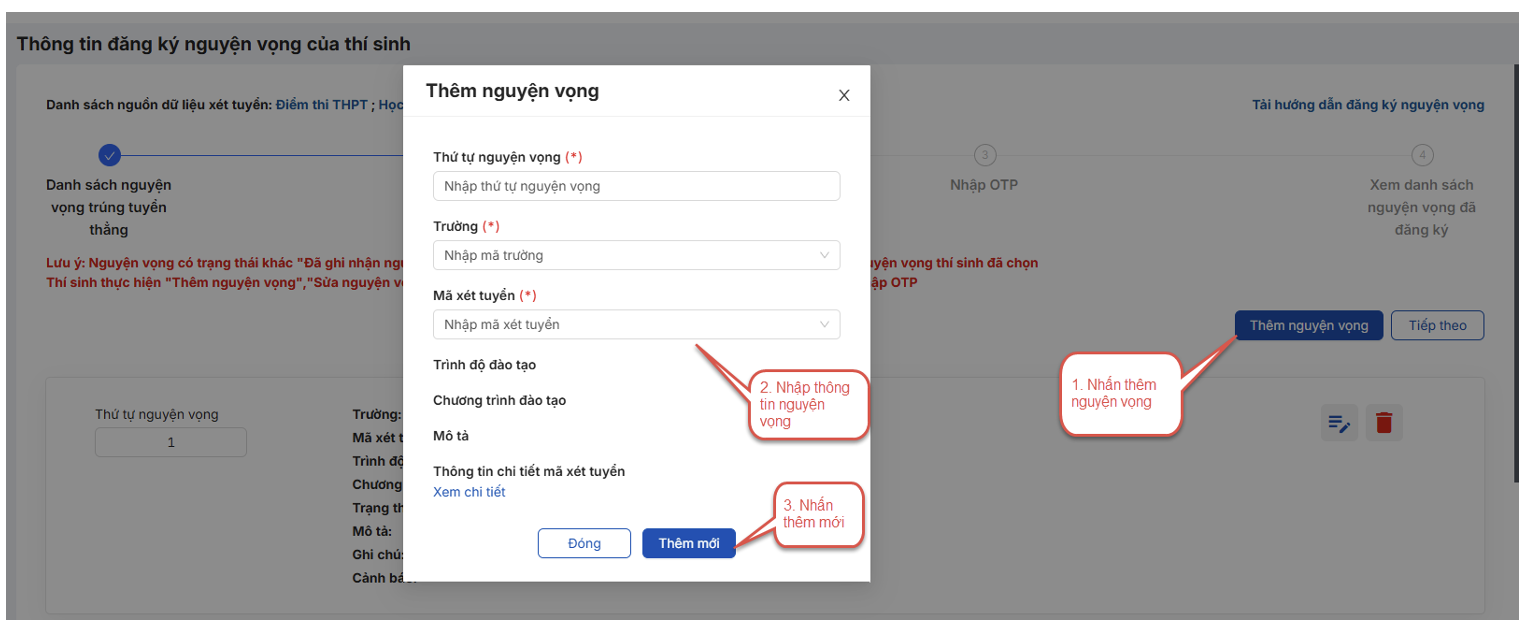Open the Trường dropdown
1528x634 pixels.
(x=636, y=255)
